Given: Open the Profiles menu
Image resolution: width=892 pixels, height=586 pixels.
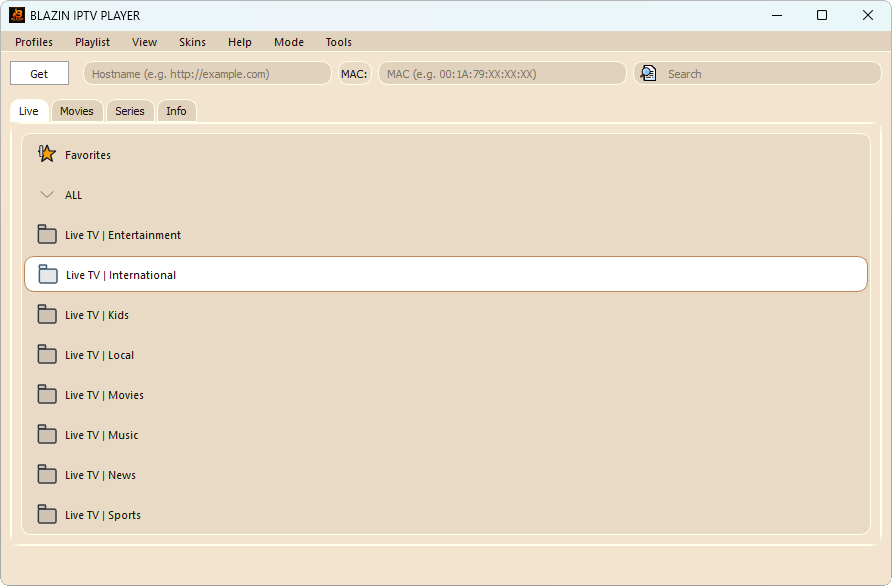Looking at the screenshot, I should pos(34,42).
